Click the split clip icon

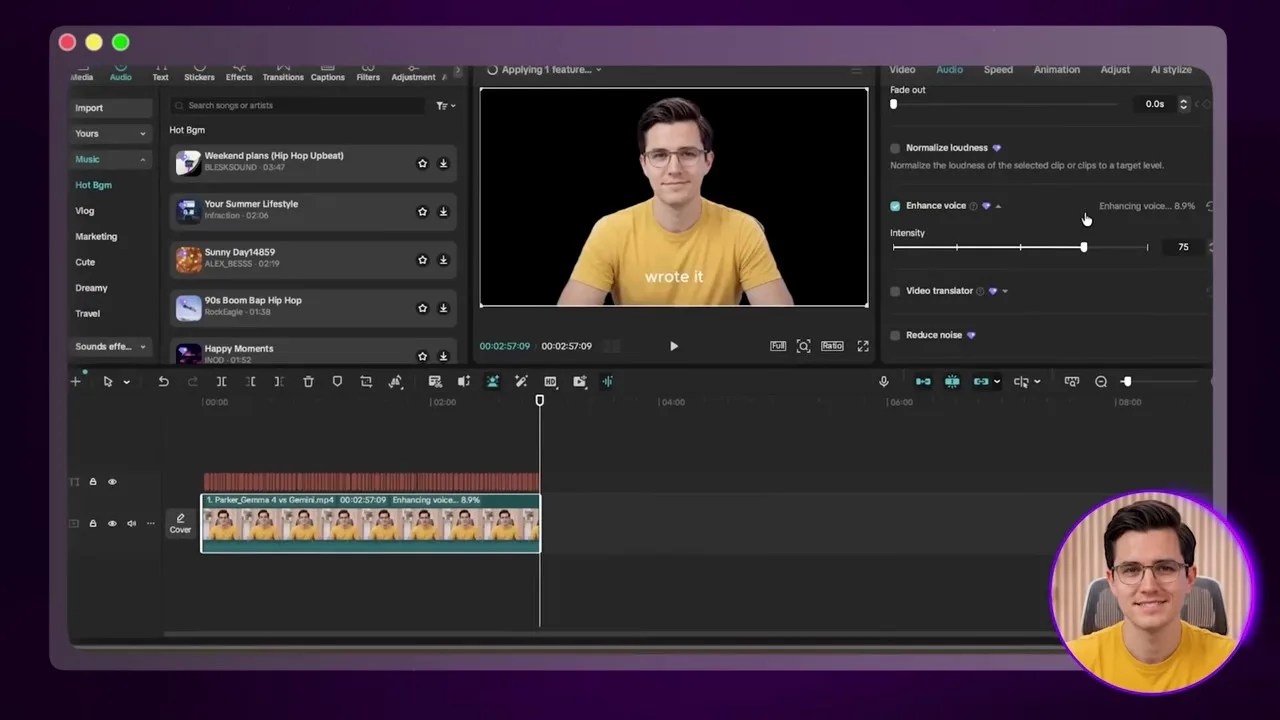(x=222, y=382)
